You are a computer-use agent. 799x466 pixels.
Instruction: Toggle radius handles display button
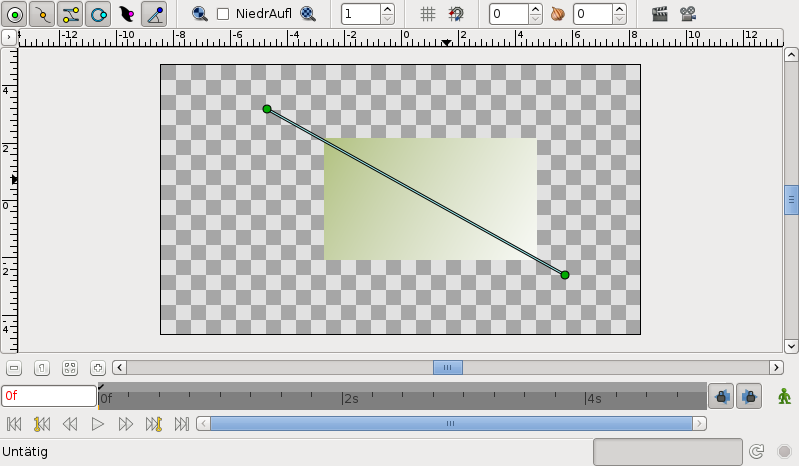(x=98, y=14)
